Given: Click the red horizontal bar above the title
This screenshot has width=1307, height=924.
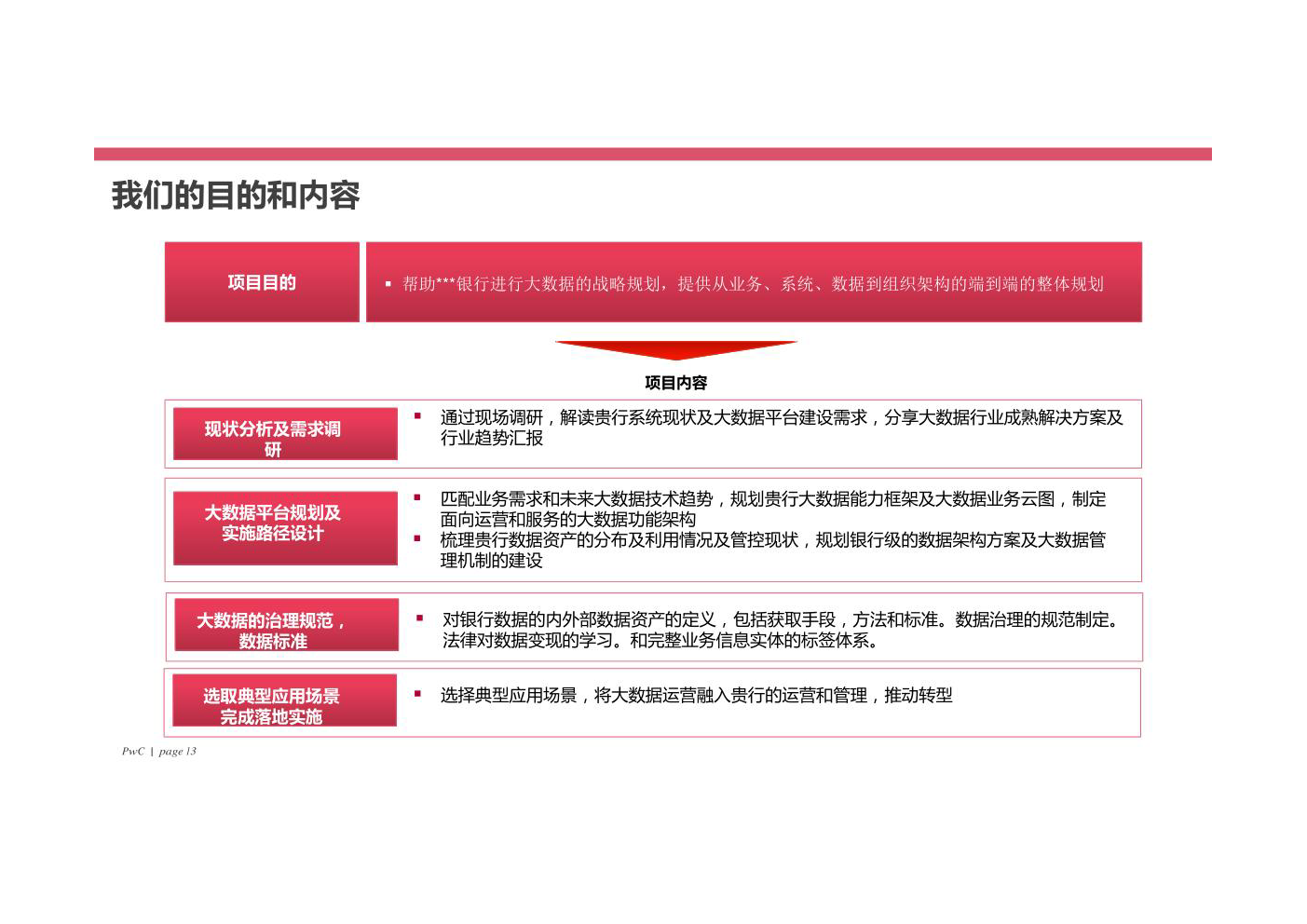Looking at the screenshot, I should click(653, 154).
